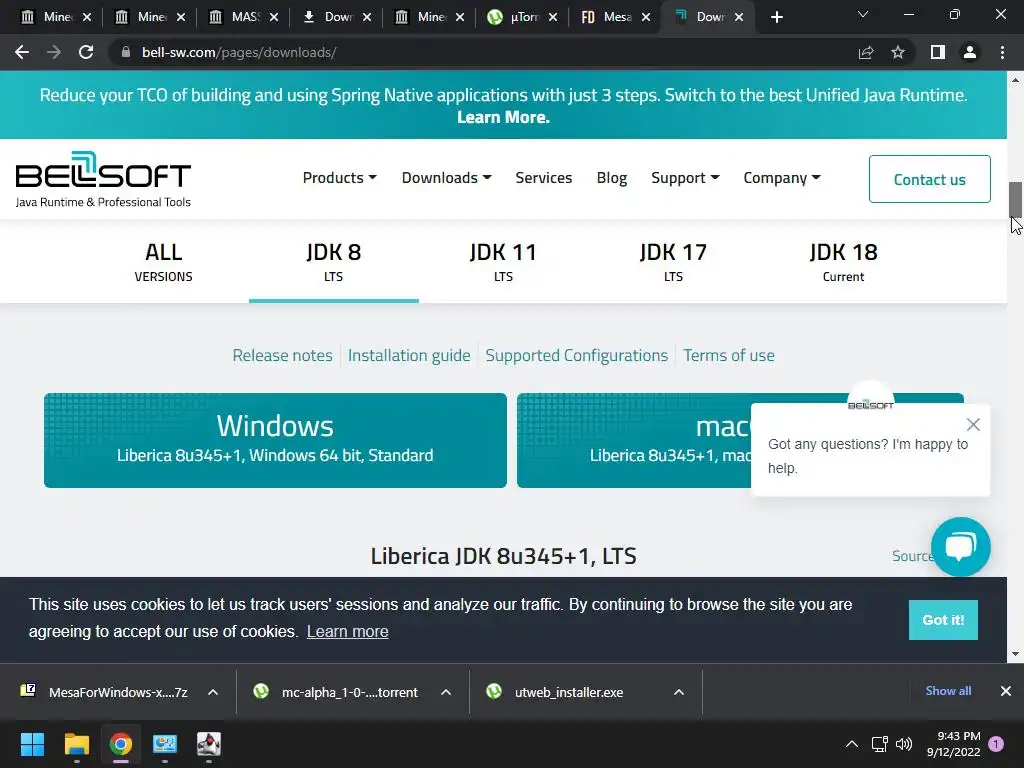Click the macOS download tile
The width and height of the screenshot is (1024, 768).
click(633, 440)
